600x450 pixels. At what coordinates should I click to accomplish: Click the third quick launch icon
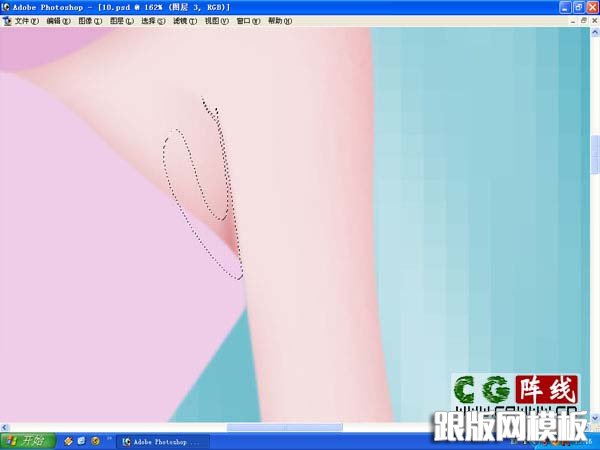95,440
